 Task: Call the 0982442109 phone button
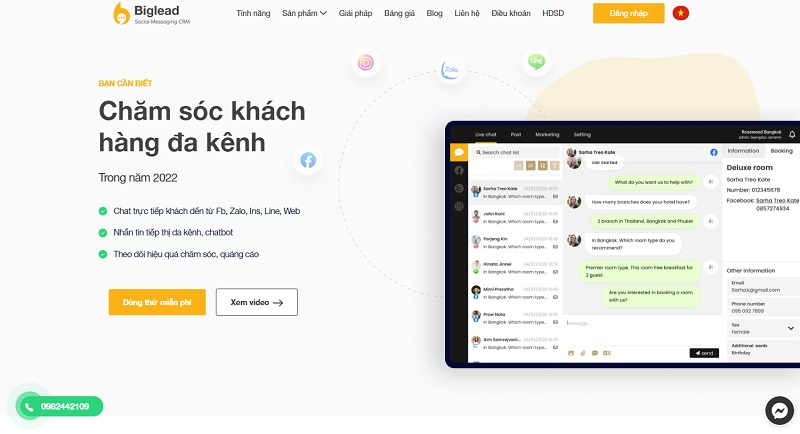[60, 406]
